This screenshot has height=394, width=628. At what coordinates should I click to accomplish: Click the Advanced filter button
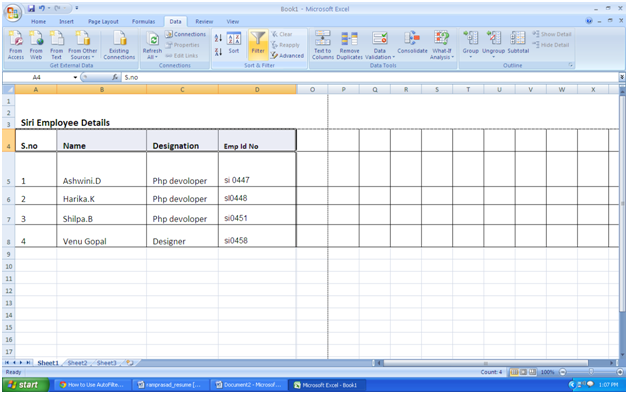(x=288, y=56)
